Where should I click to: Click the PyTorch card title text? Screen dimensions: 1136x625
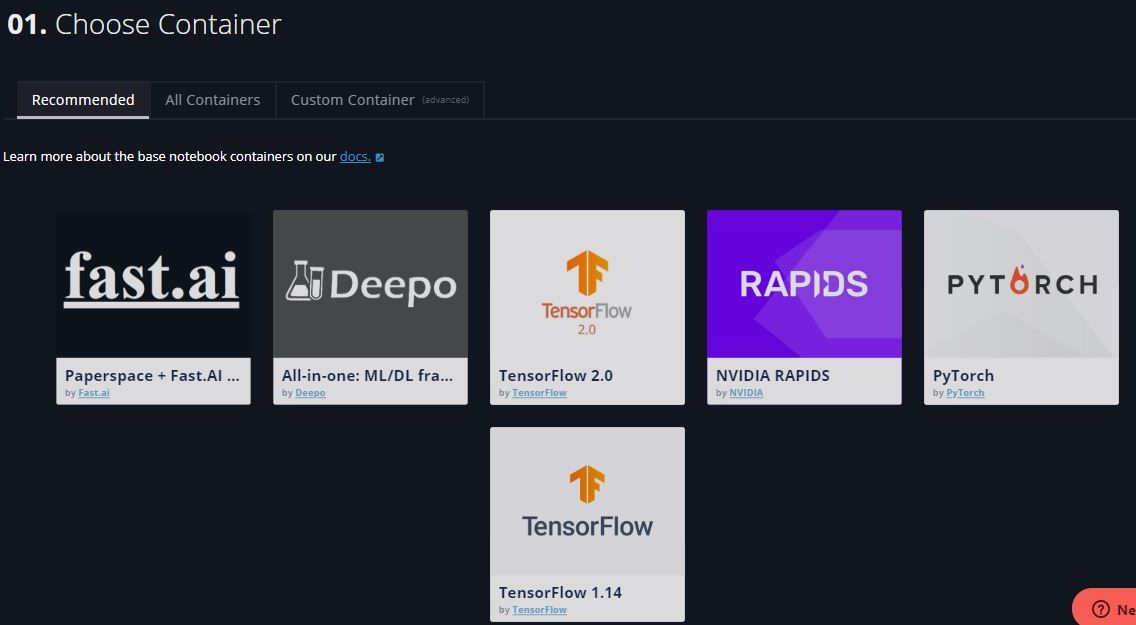[x=963, y=376]
